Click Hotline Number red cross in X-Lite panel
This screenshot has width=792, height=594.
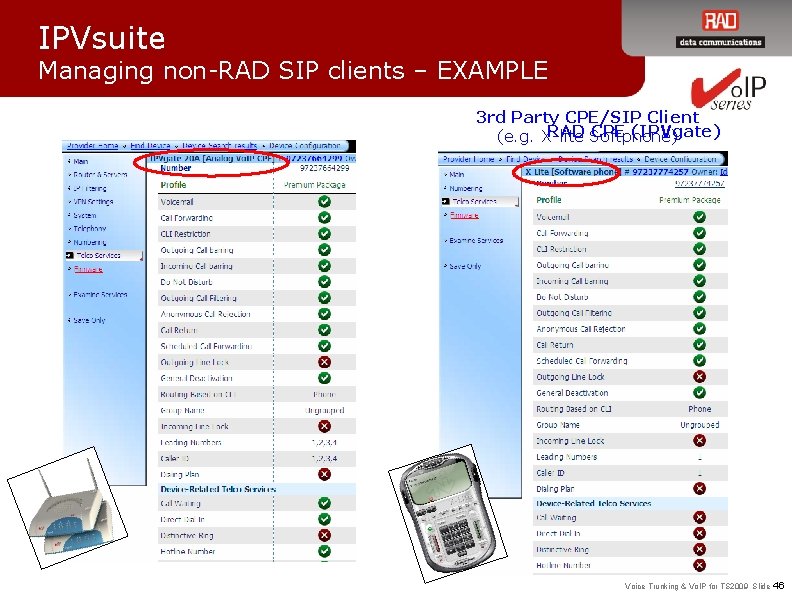[699, 565]
